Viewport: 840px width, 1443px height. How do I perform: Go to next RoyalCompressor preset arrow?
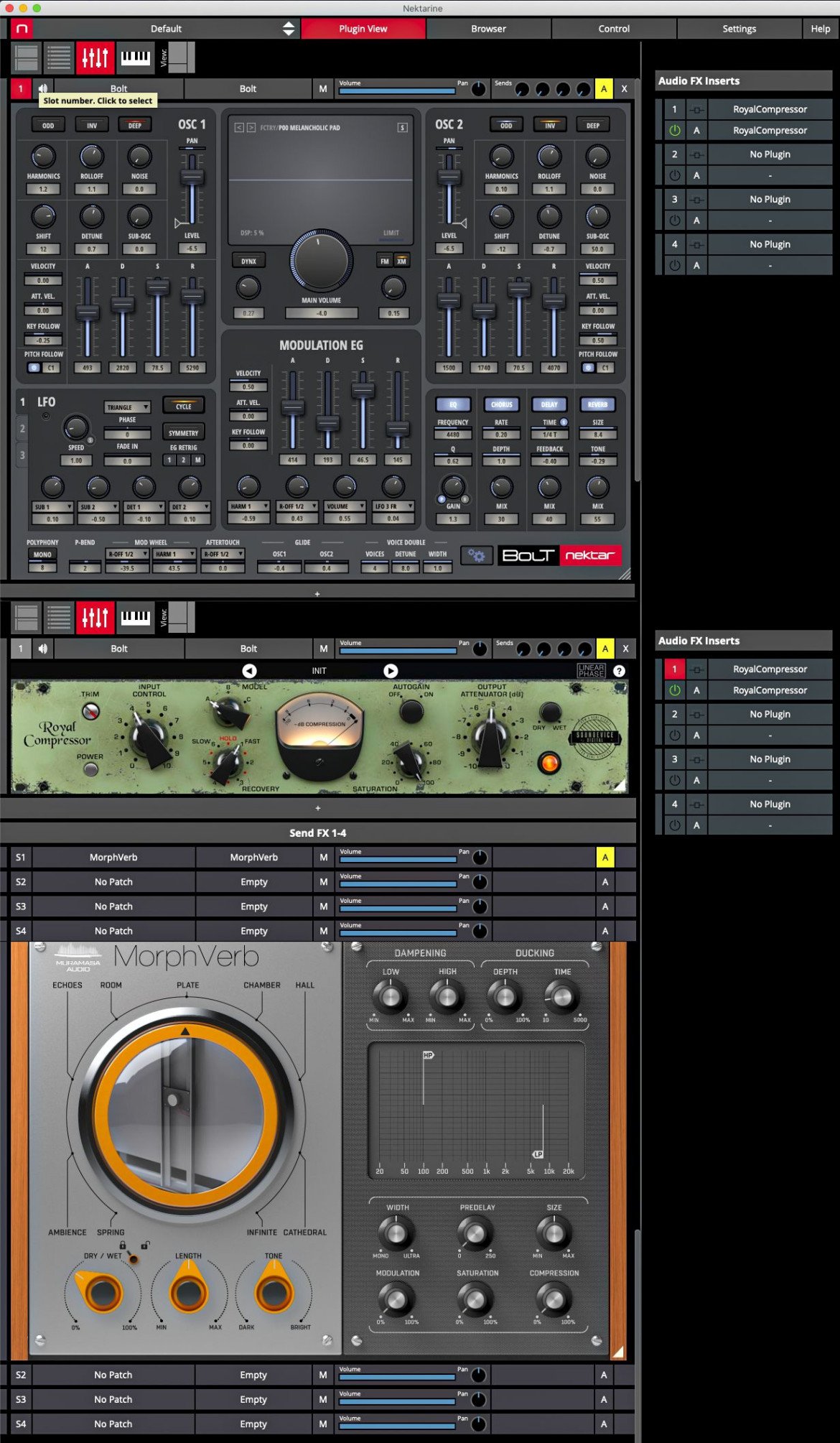(391, 670)
